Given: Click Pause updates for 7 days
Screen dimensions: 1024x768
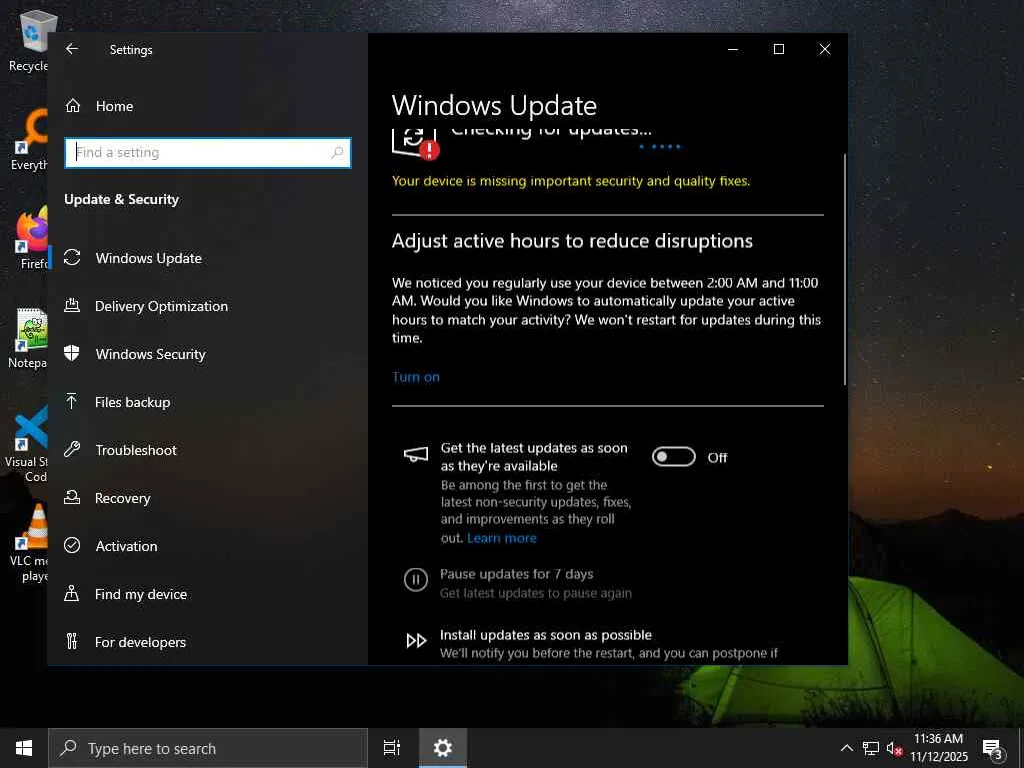Looking at the screenshot, I should (517, 574).
